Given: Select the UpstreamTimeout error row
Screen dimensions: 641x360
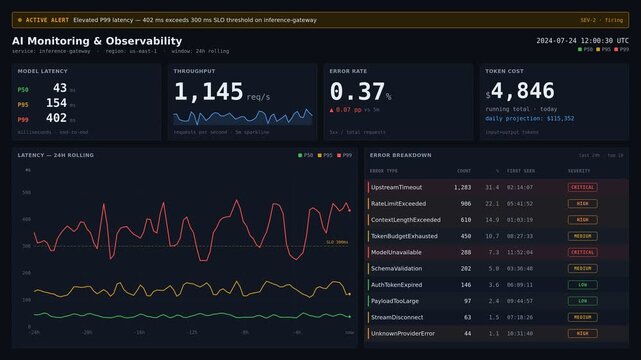Looking at the screenshot, I should click(496, 187).
